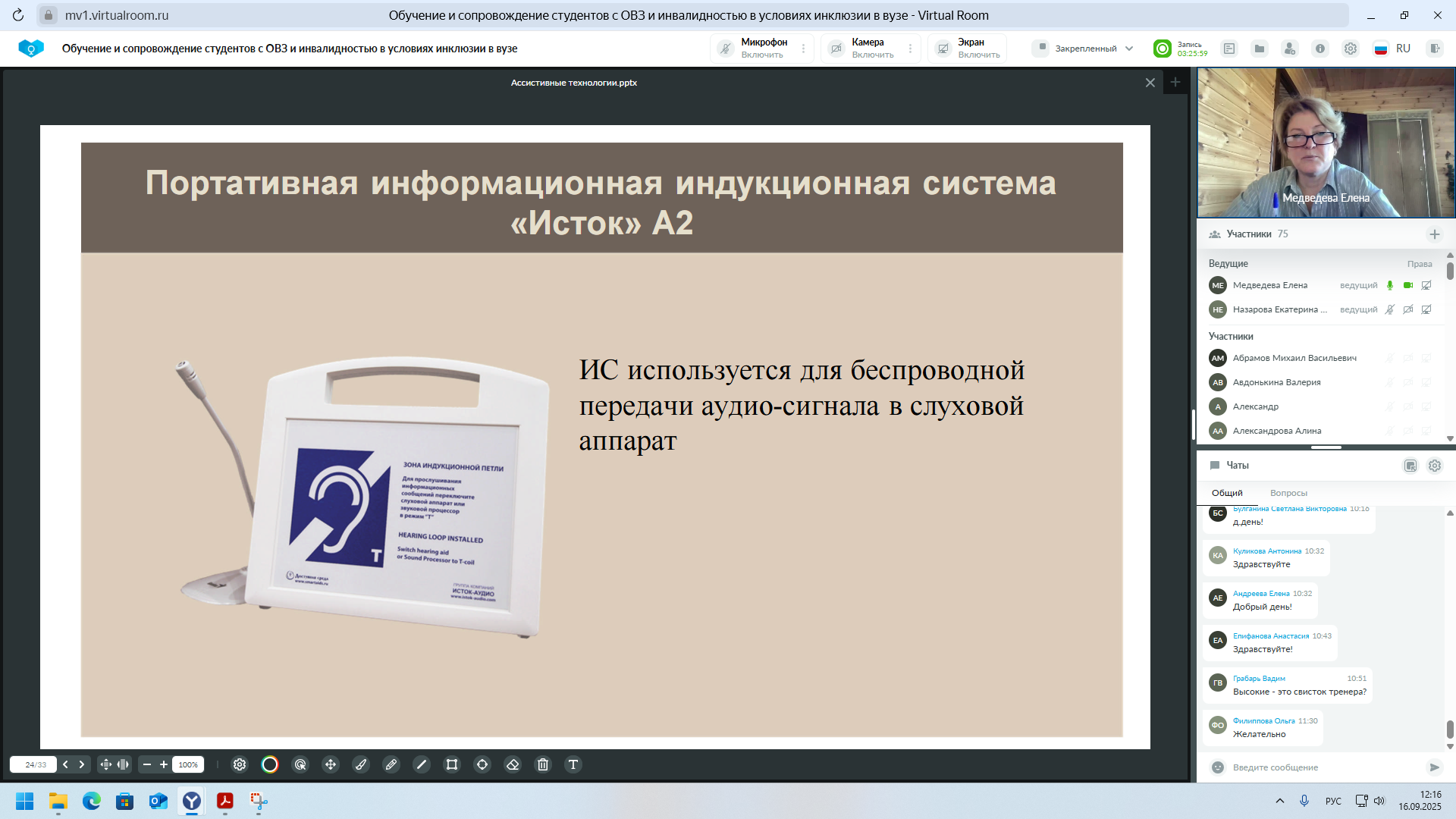
Task: Select the Общий chat tab
Action: [1227, 493]
